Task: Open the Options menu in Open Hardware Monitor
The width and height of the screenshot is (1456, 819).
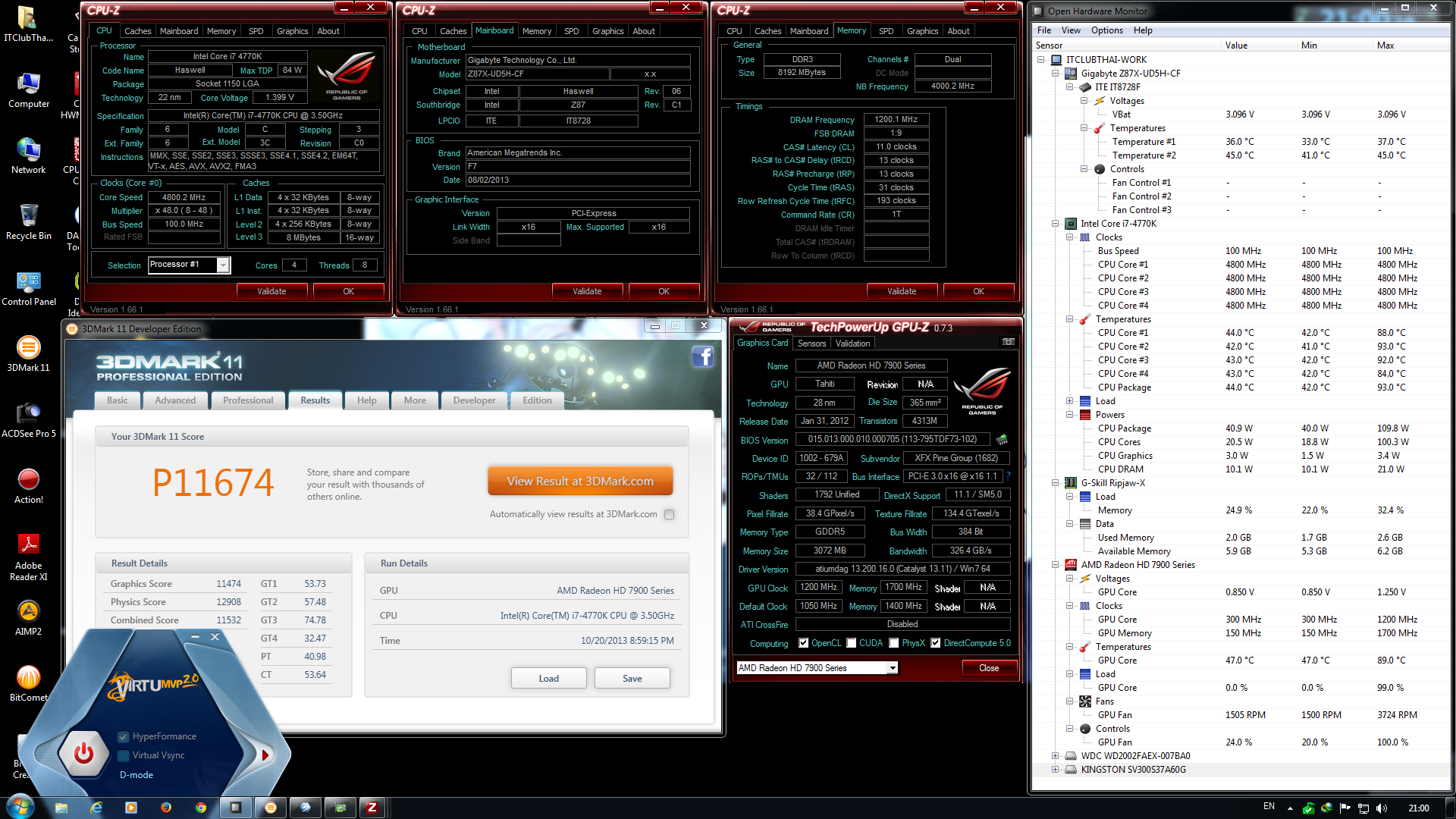Action: (1106, 30)
